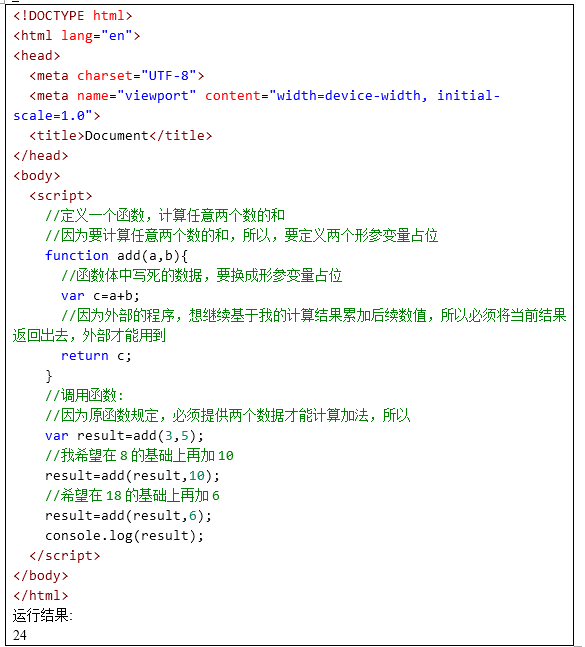The image size is (585, 647).
Task: Click the opening '<body>' tag
Action: [x=37, y=176]
